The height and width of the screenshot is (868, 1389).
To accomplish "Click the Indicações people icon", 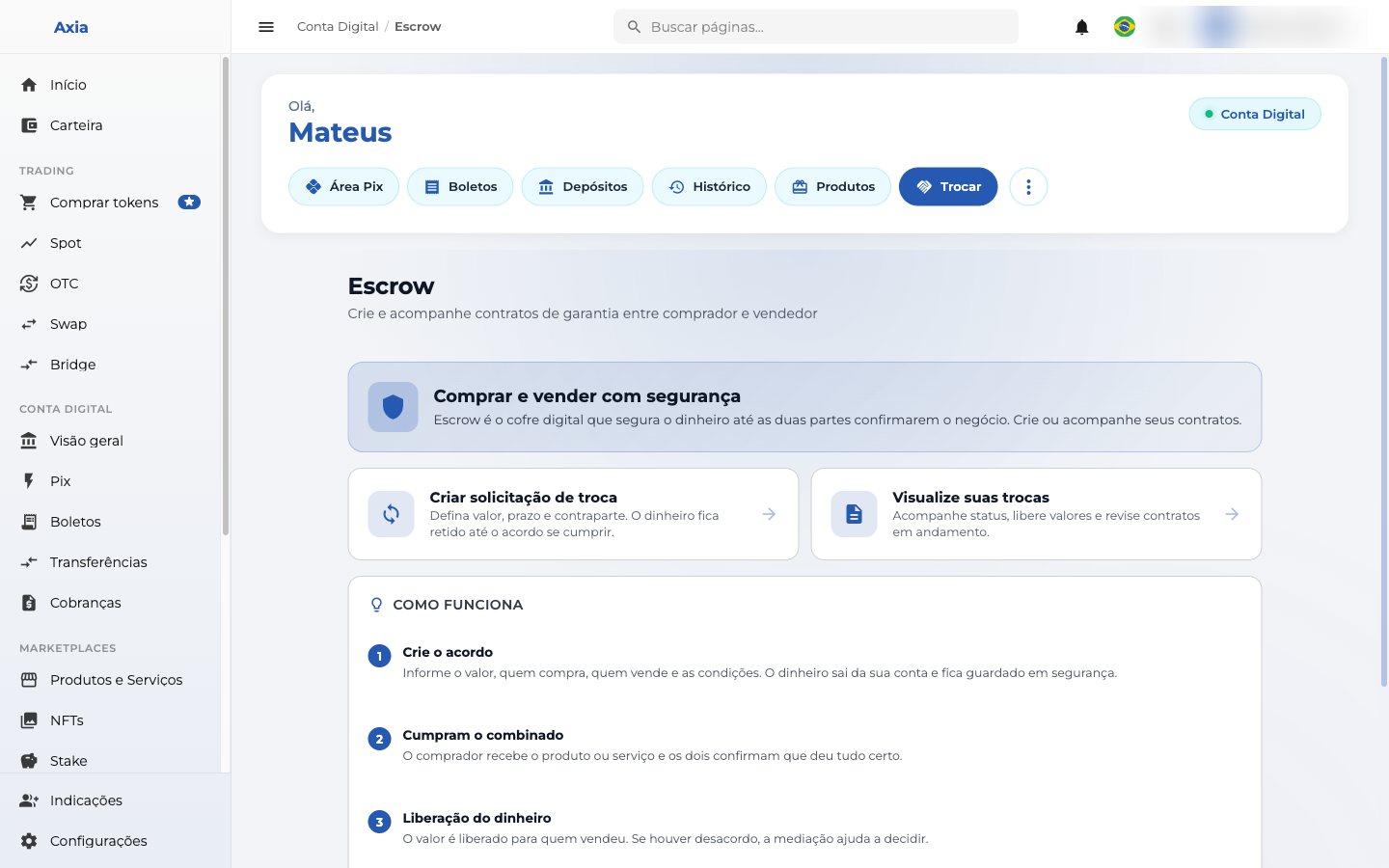I will coord(29,800).
